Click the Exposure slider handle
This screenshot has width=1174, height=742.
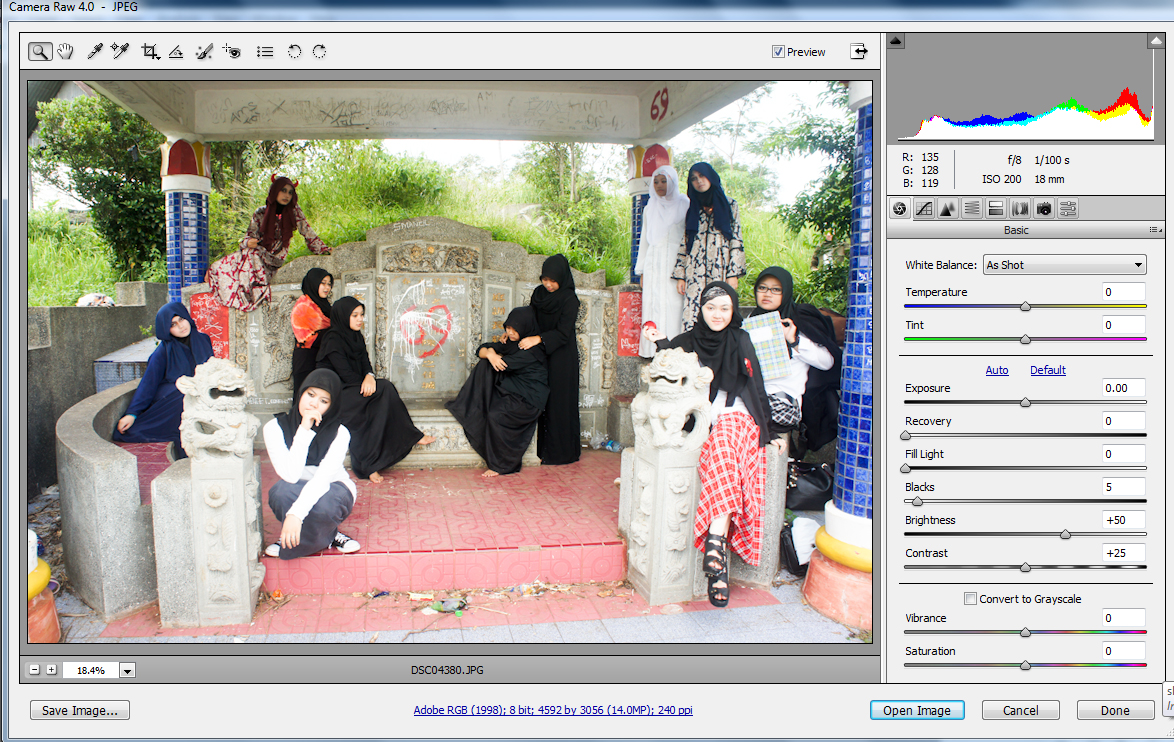point(1025,402)
